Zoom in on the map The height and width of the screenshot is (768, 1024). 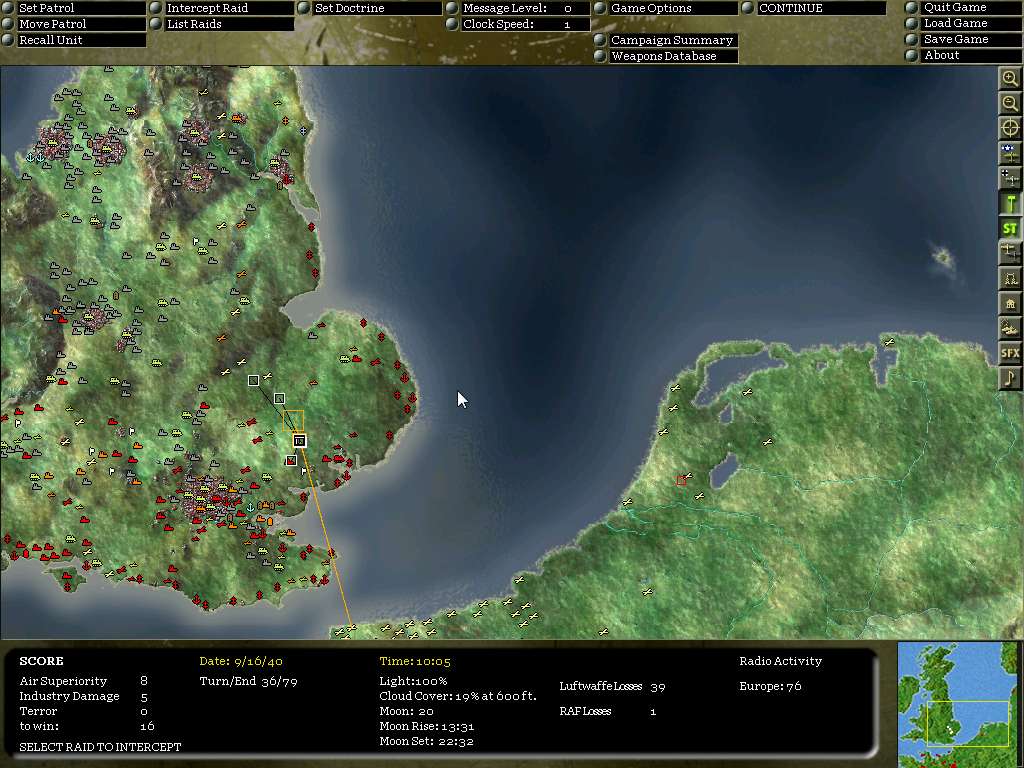[x=1010, y=78]
